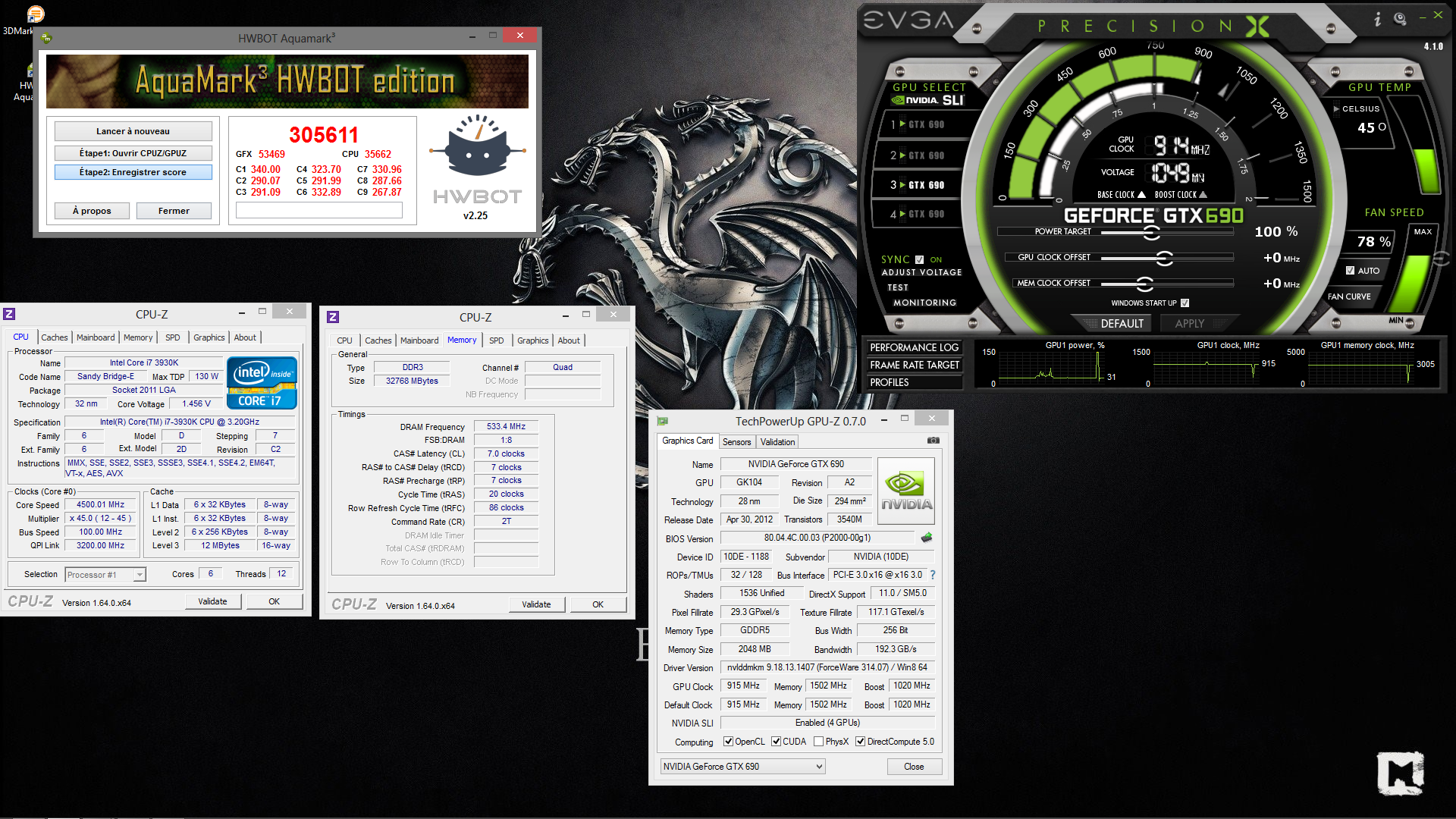
Task: Click Étape1: Ouvrir CPUZ/GPUZ button
Action: (133, 152)
